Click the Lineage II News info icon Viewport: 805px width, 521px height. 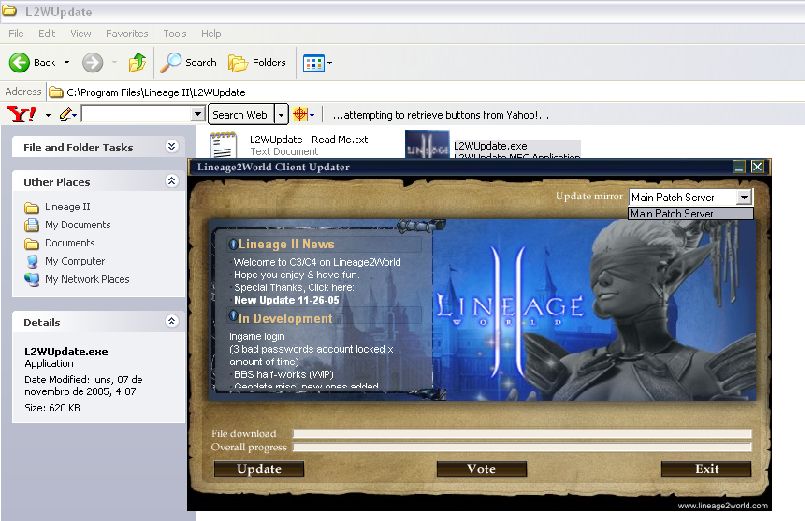pos(233,244)
